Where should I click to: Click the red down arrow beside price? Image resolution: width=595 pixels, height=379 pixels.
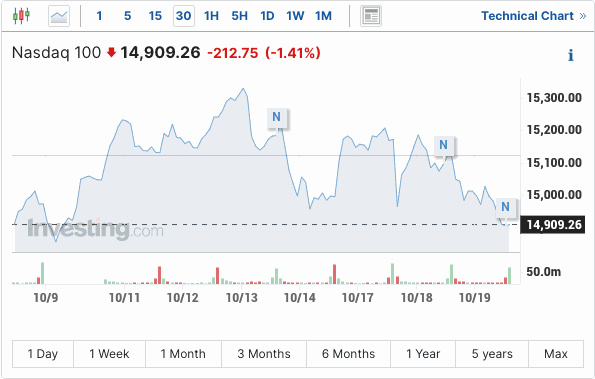[x=111, y=52]
